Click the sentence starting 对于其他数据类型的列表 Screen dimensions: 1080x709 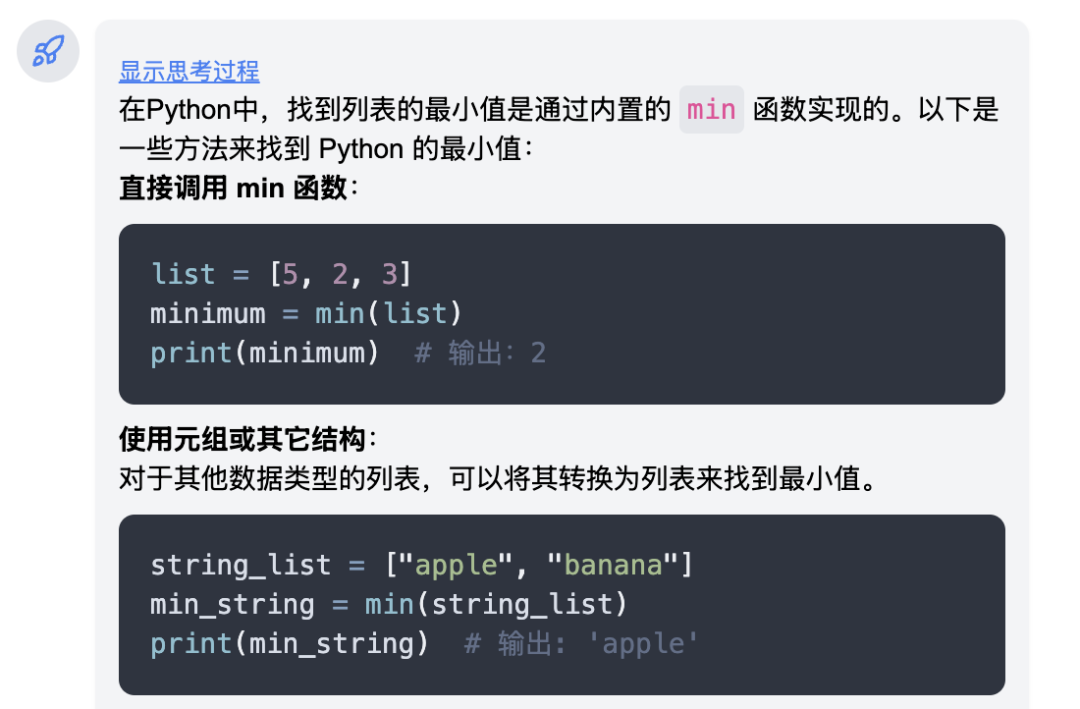[497, 478]
